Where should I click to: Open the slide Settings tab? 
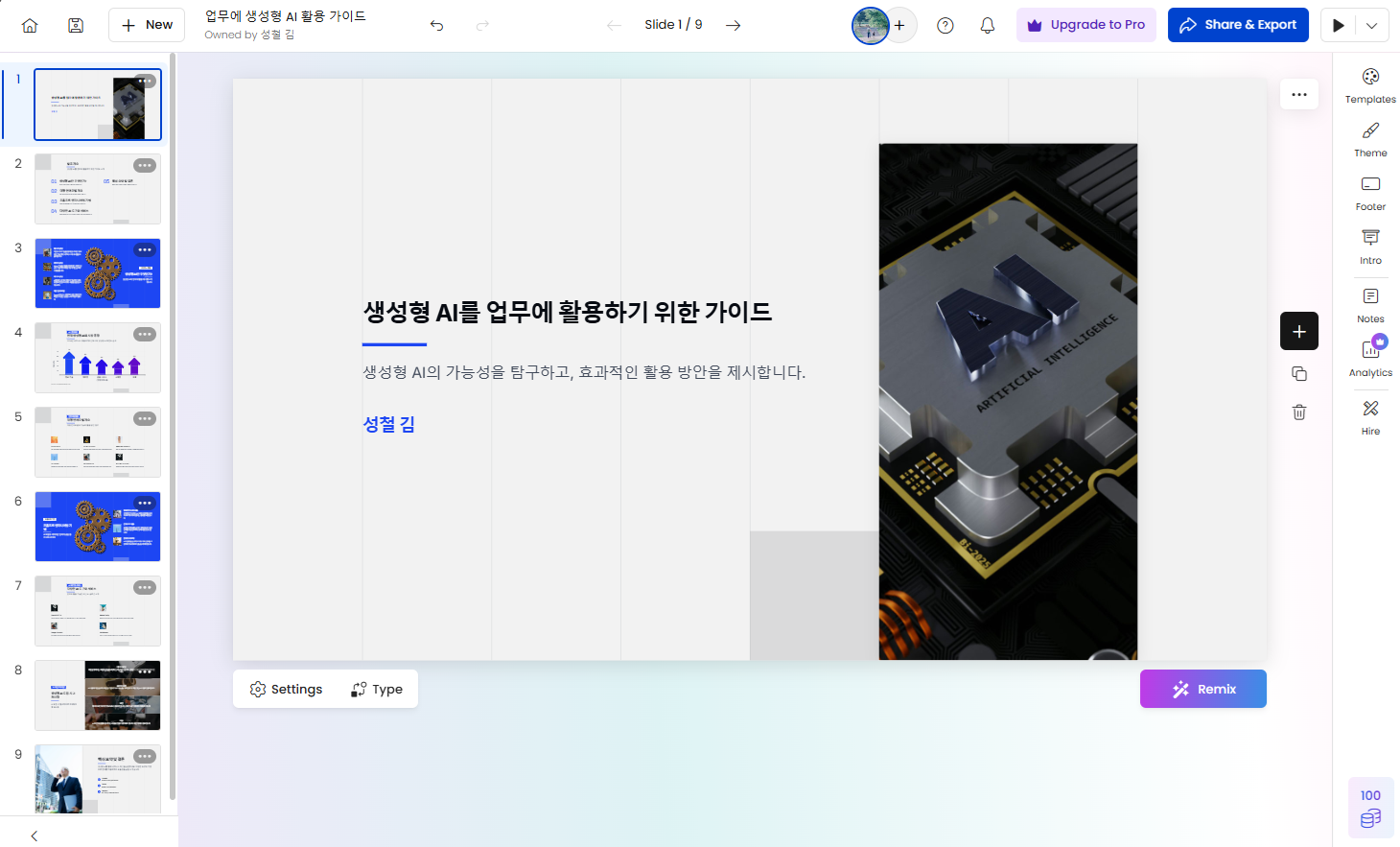coord(286,689)
